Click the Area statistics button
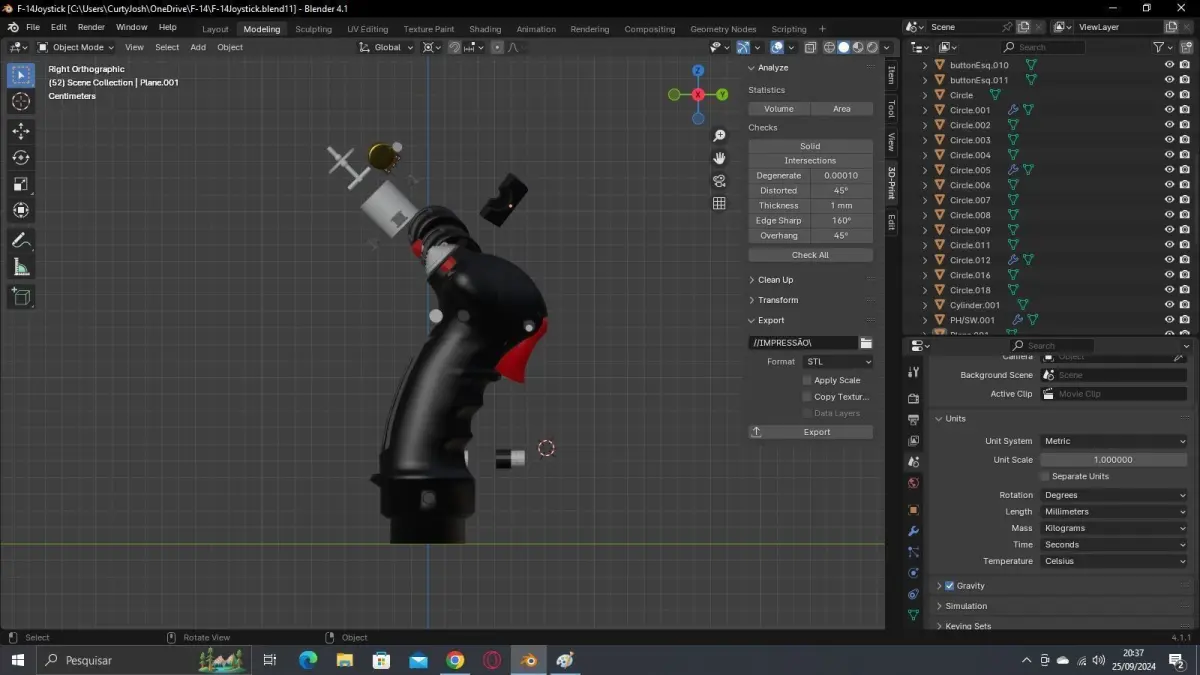This screenshot has width=1200, height=675. [842, 108]
